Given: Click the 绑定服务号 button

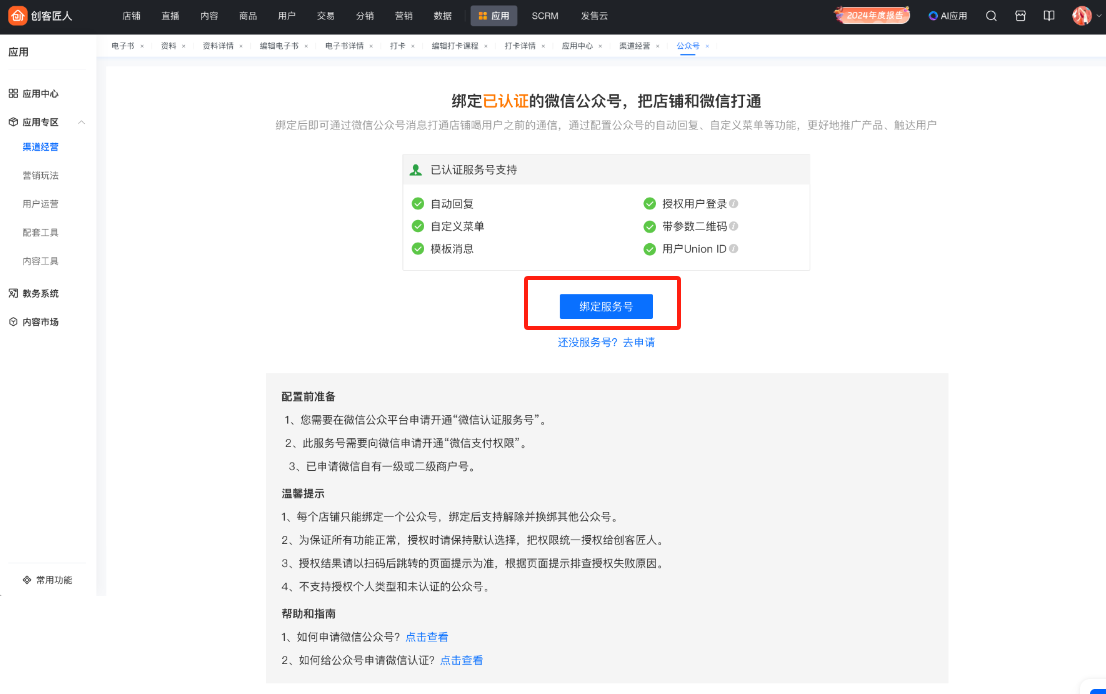Looking at the screenshot, I should click(x=606, y=306).
